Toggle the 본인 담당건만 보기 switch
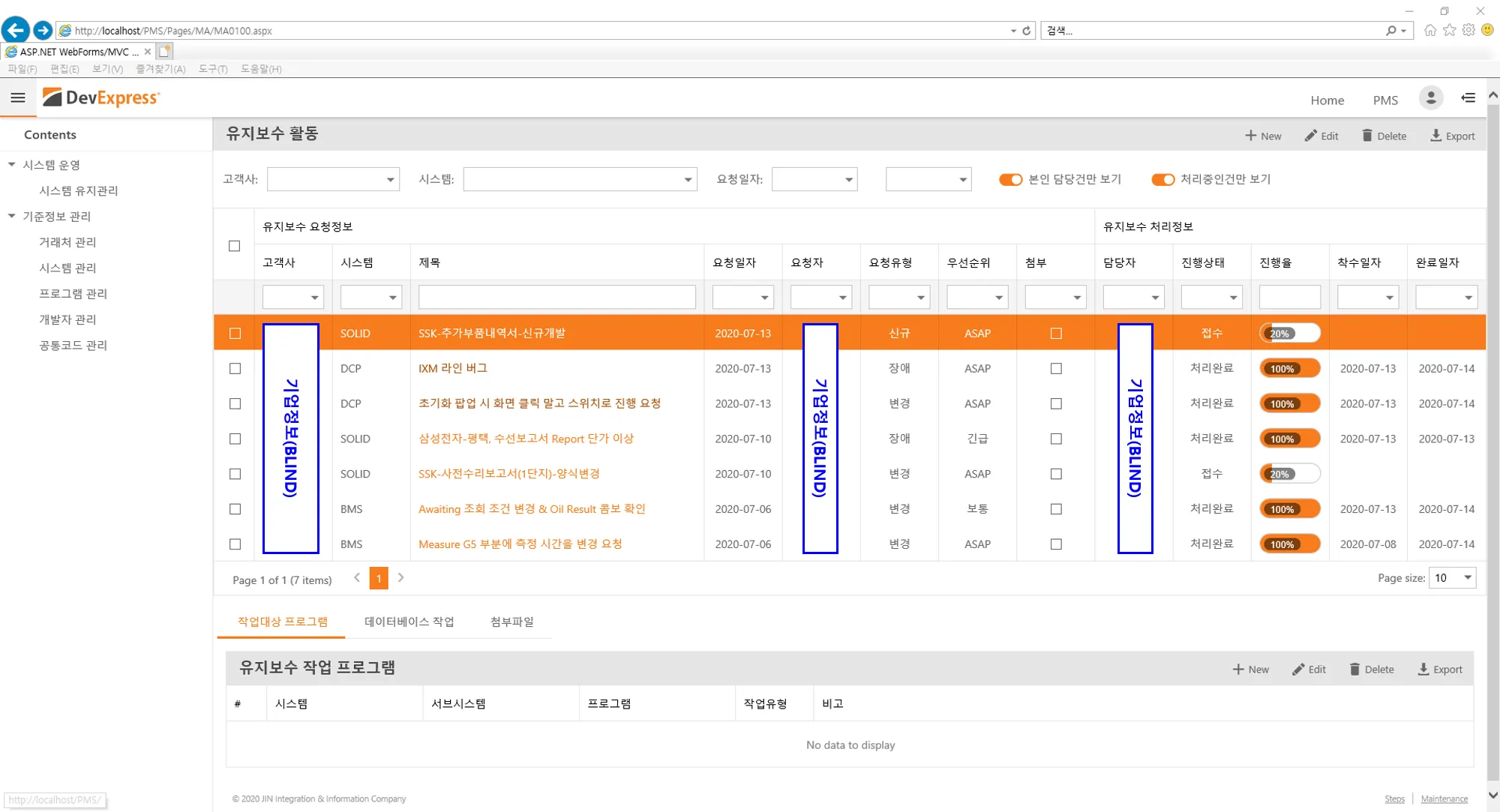 coord(1010,179)
